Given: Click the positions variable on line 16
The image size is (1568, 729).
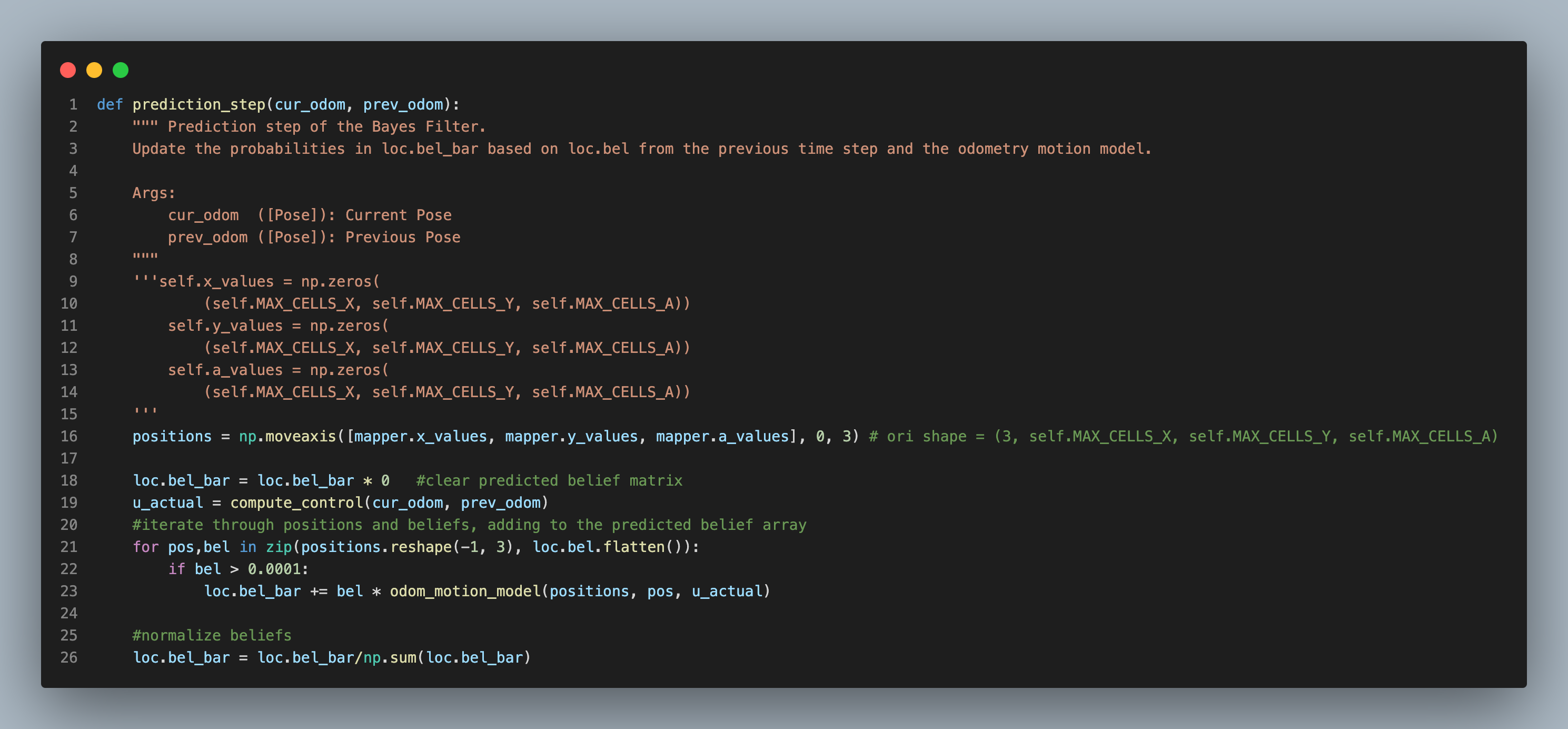Looking at the screenshot, I should pyautogui.click(x=172, y=437).
